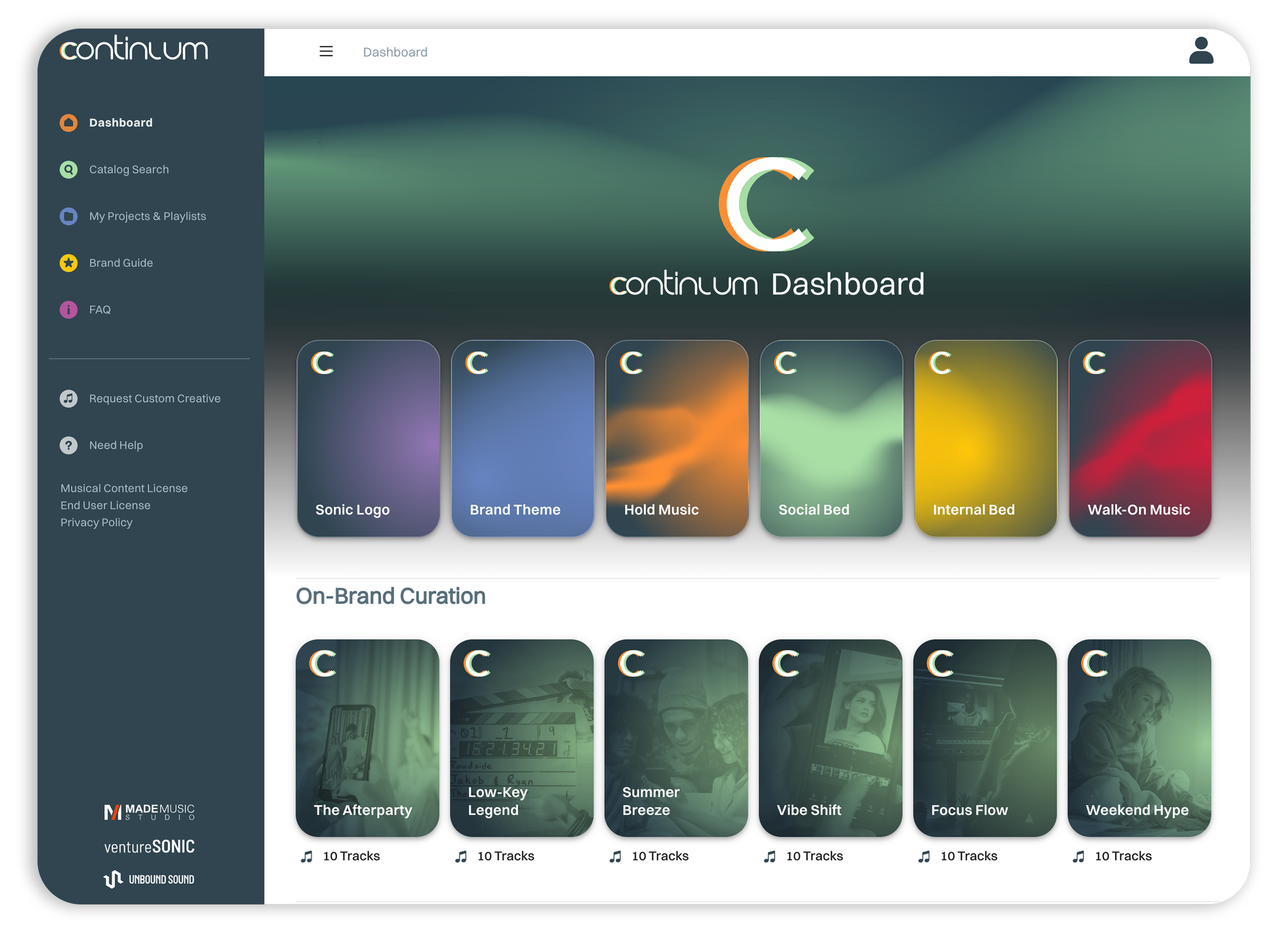The width and height of the screenshot is (1288, 933).
Task: Open the Dashboard breadcrumb at the top
Action: click(x=395, y=52)
